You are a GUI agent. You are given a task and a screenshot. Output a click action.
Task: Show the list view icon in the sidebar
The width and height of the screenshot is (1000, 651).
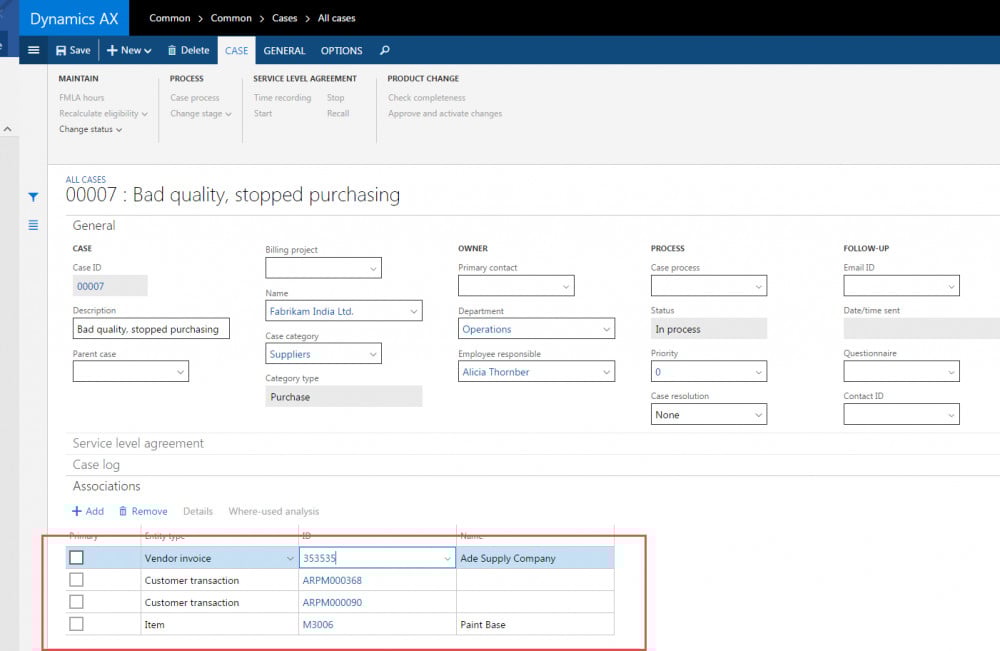[33, 225]
